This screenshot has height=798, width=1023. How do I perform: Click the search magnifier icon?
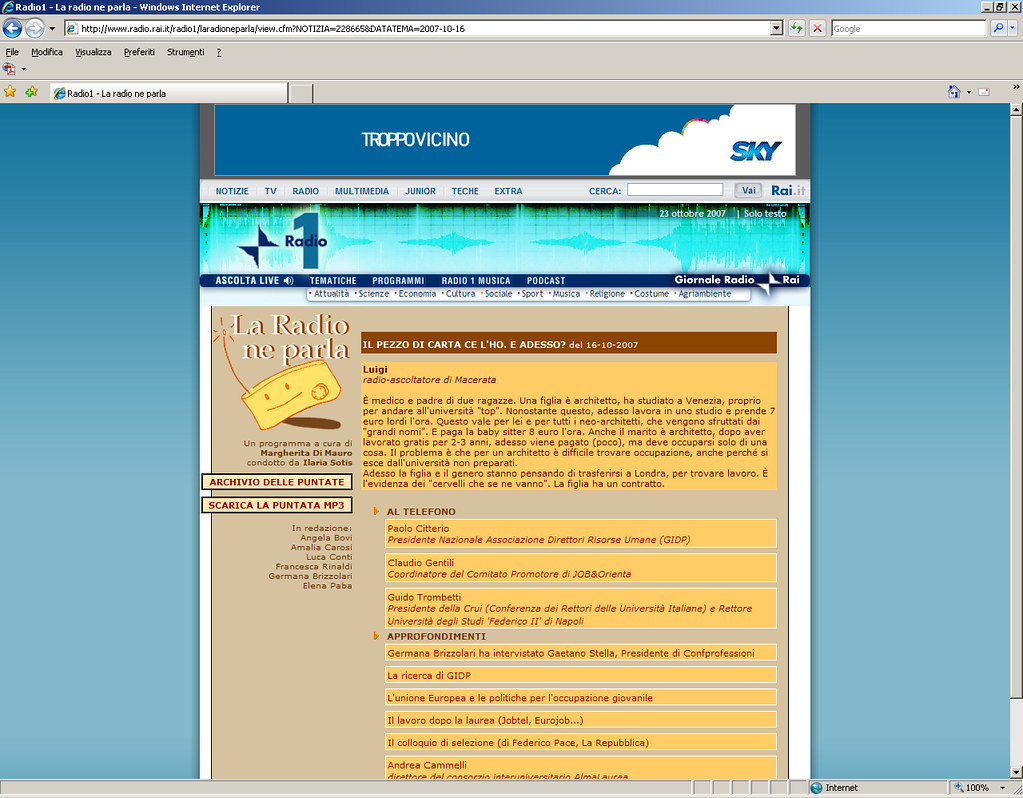[998, 28]
